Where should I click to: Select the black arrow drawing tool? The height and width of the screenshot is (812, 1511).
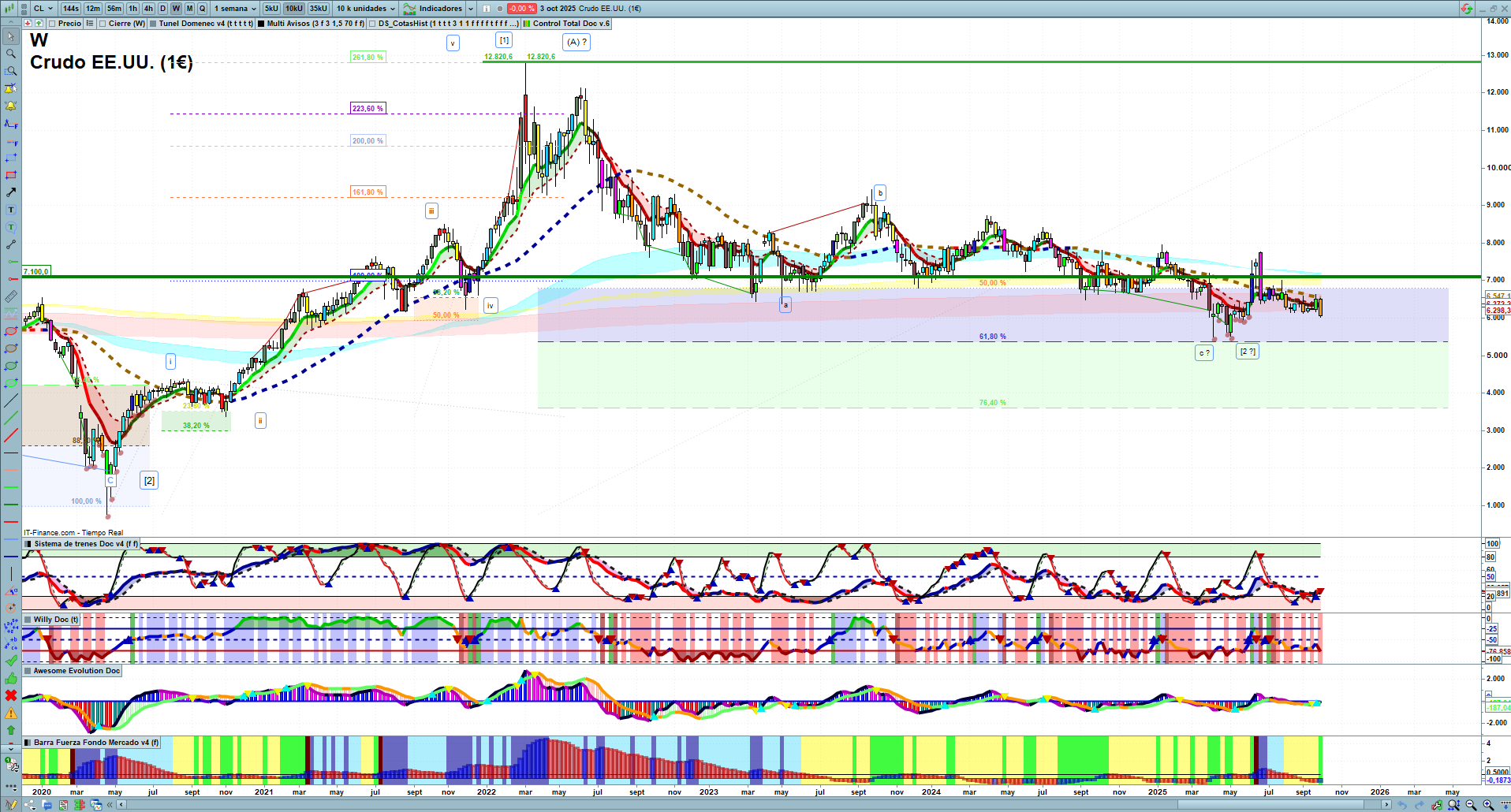pos(11,192)
